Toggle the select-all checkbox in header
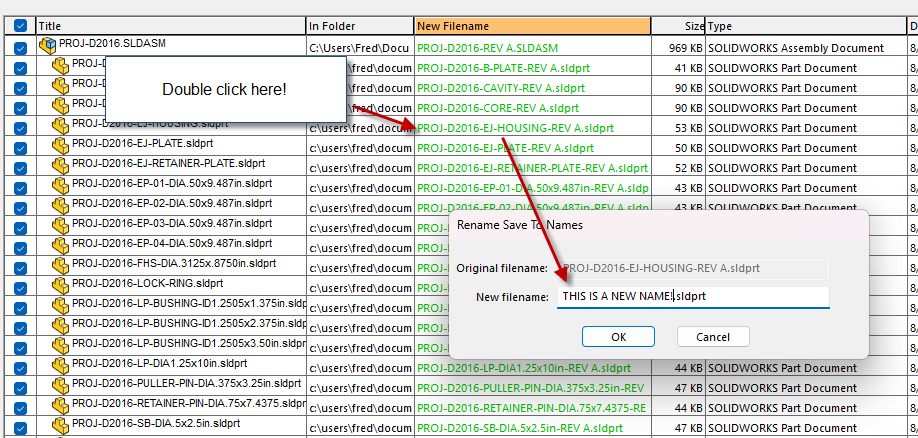Image resolution: width=918 pixels, height=438 pixels. (20, 26)
